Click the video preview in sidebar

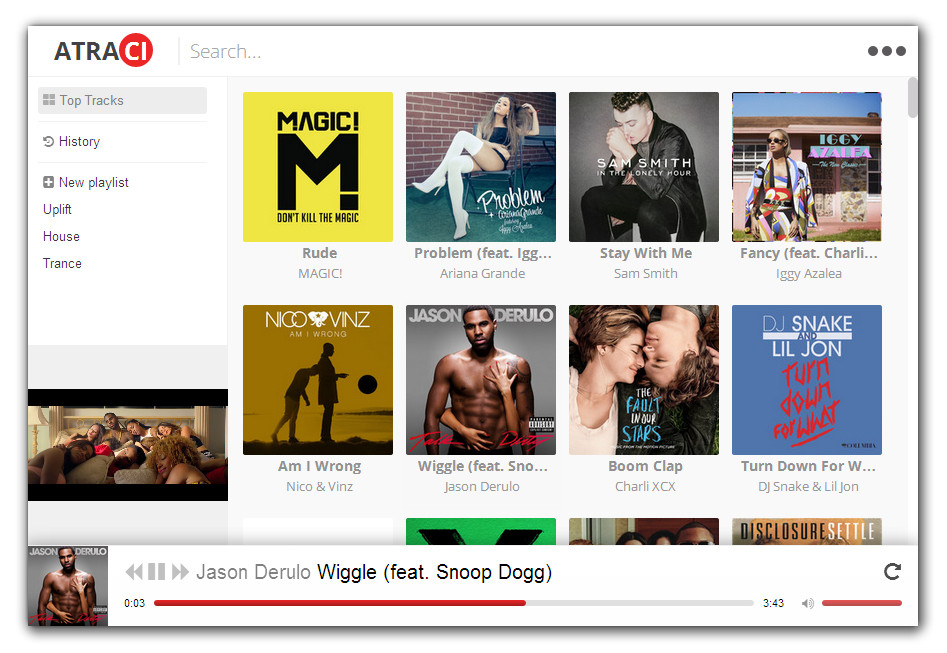[x=128, y=445]
